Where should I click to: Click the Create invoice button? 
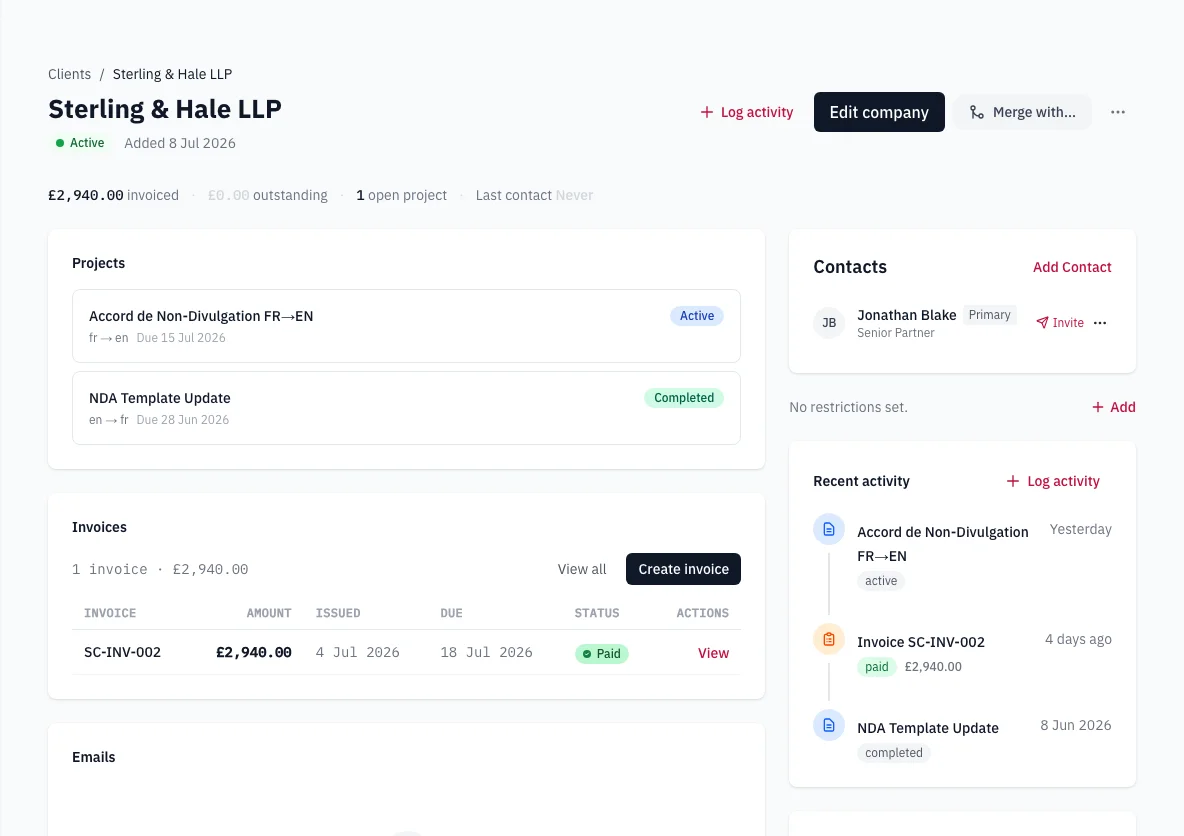point(683,569)
